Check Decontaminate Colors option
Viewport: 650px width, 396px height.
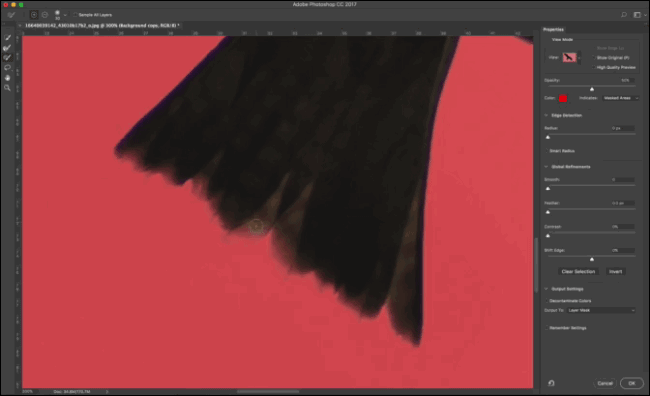(x=547, y=301)
